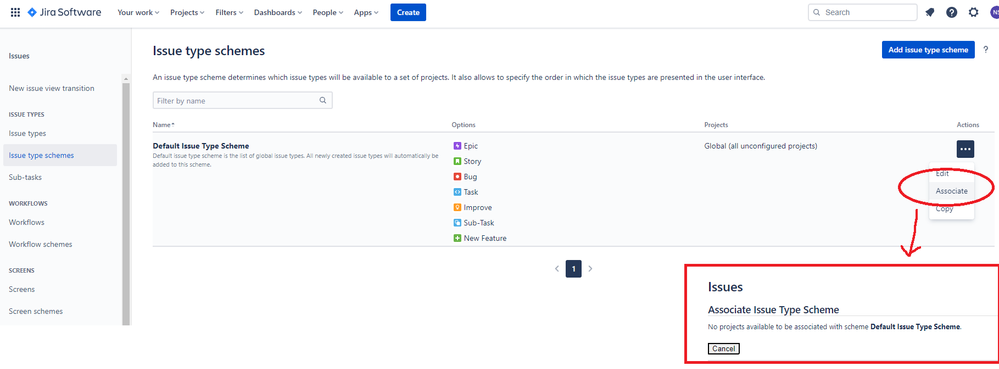Image resolution: width=999 pixels, height=369 pixels.
Task: Click the Options column header
Action: (463, 125)
